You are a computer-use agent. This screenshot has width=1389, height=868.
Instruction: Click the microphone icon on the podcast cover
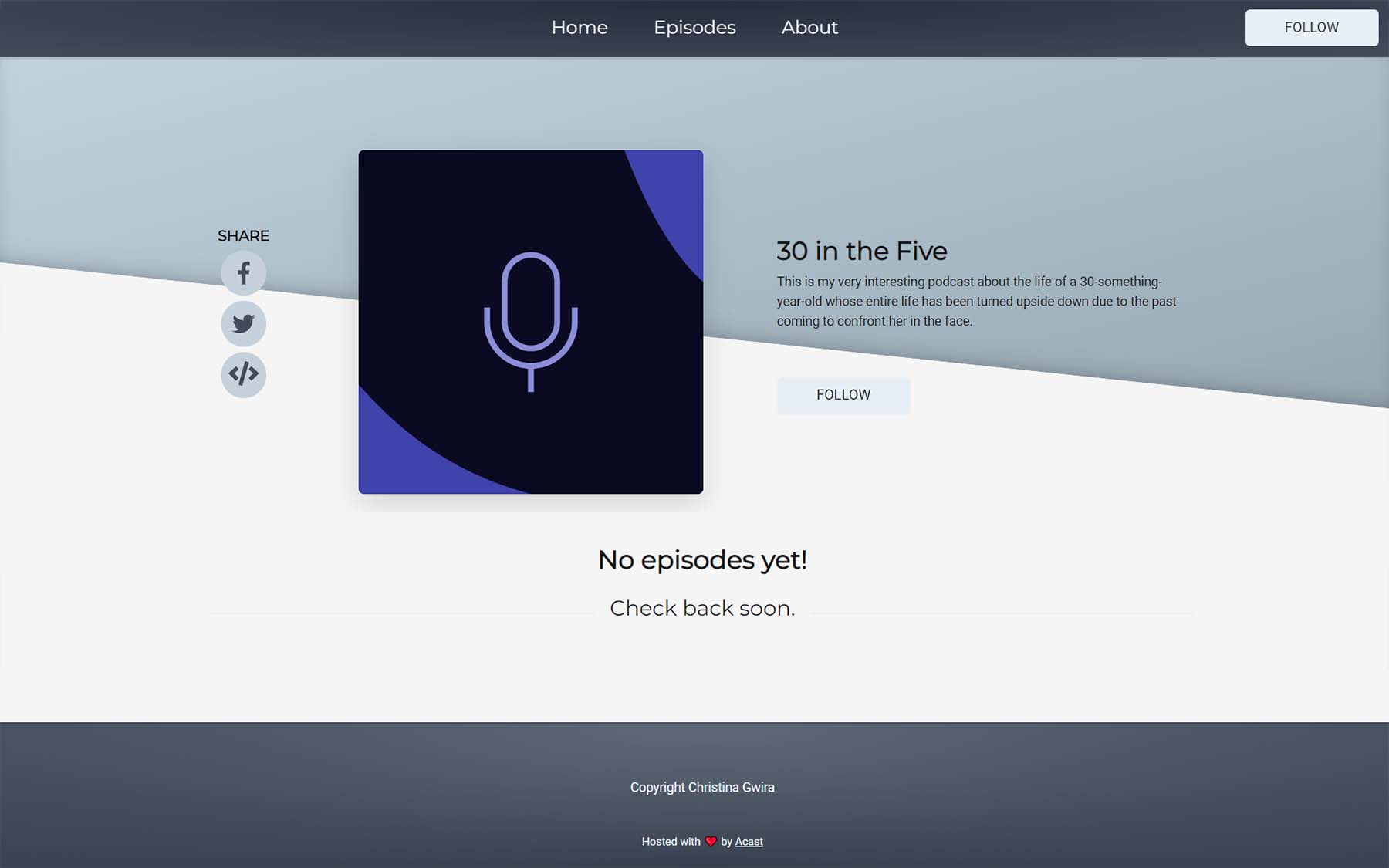click(x=531, y=323)
